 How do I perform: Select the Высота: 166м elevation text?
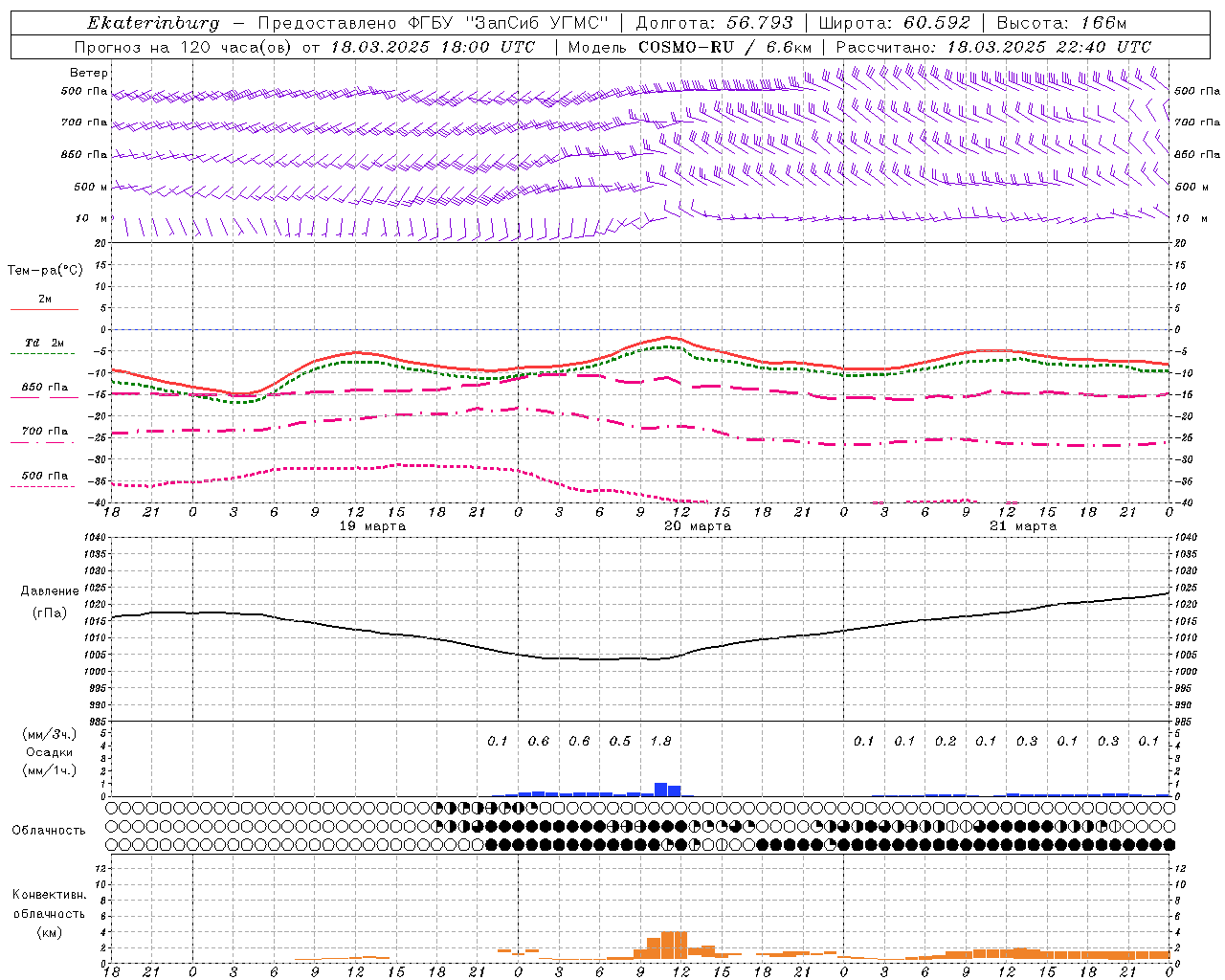click(1061, 23)
